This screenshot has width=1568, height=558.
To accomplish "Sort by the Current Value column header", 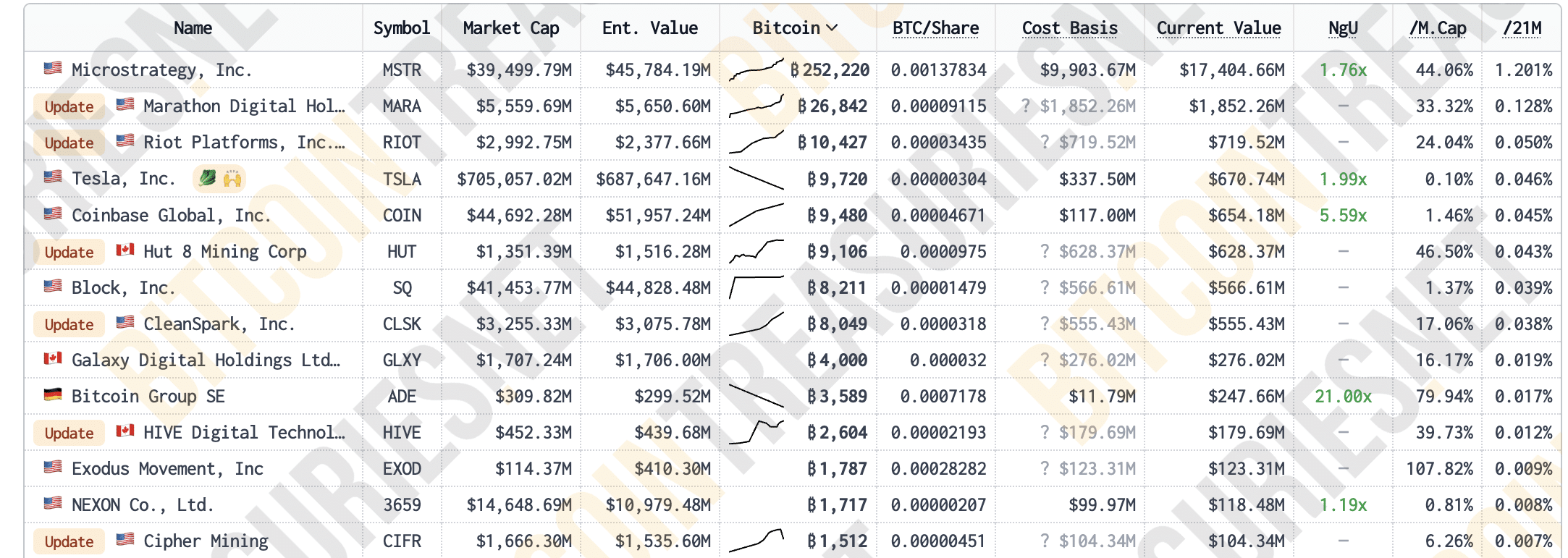I will [x=1219, y=28].
